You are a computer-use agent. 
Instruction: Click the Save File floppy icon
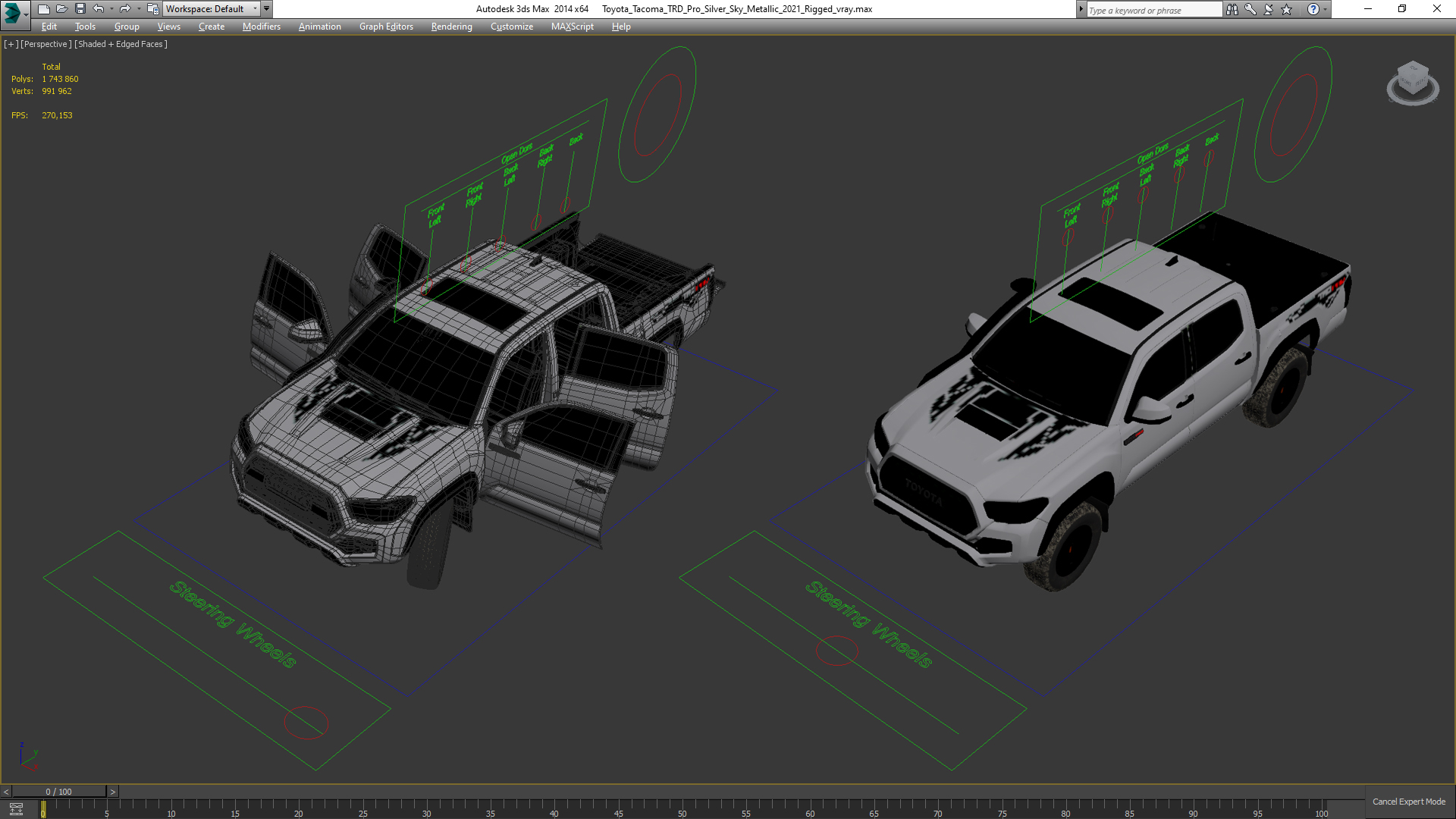tap(80, 9)
